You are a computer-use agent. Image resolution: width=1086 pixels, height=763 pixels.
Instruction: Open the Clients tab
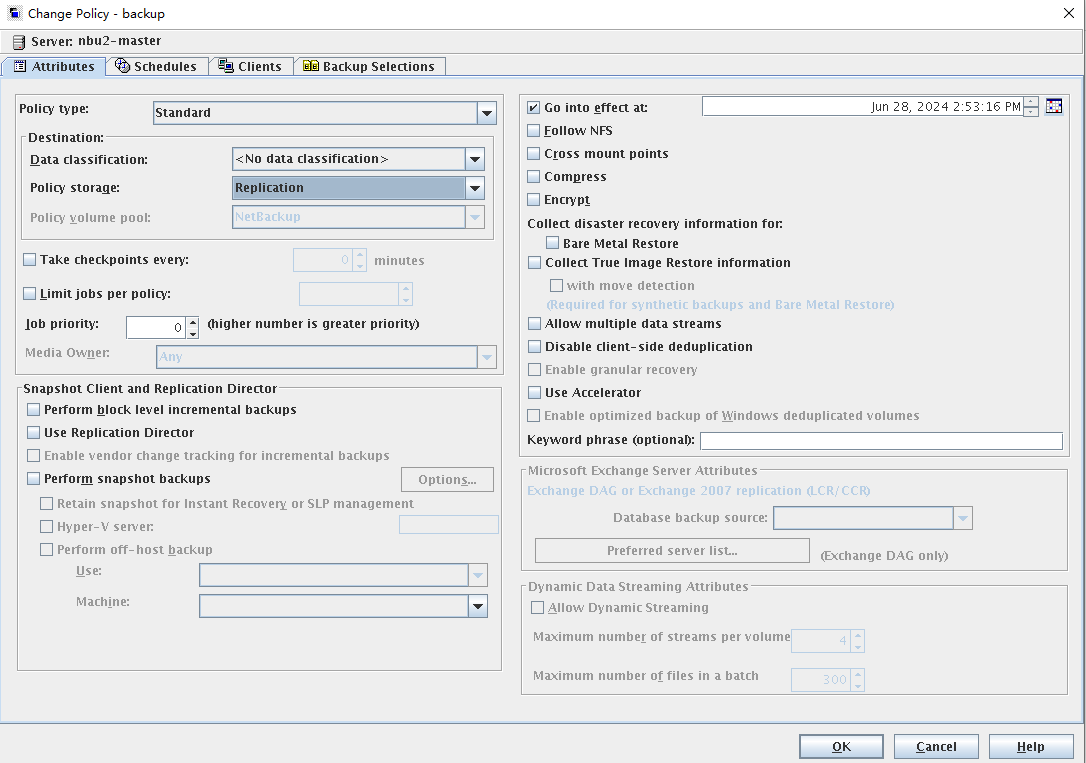[x=251, y=66]
